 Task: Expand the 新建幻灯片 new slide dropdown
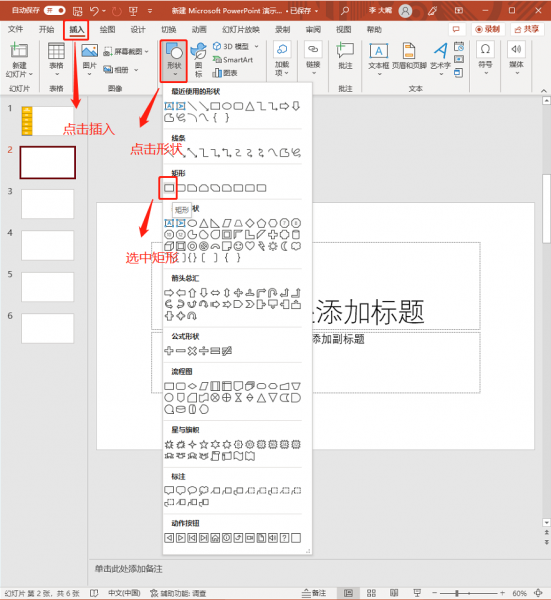[x=31, y=74]
